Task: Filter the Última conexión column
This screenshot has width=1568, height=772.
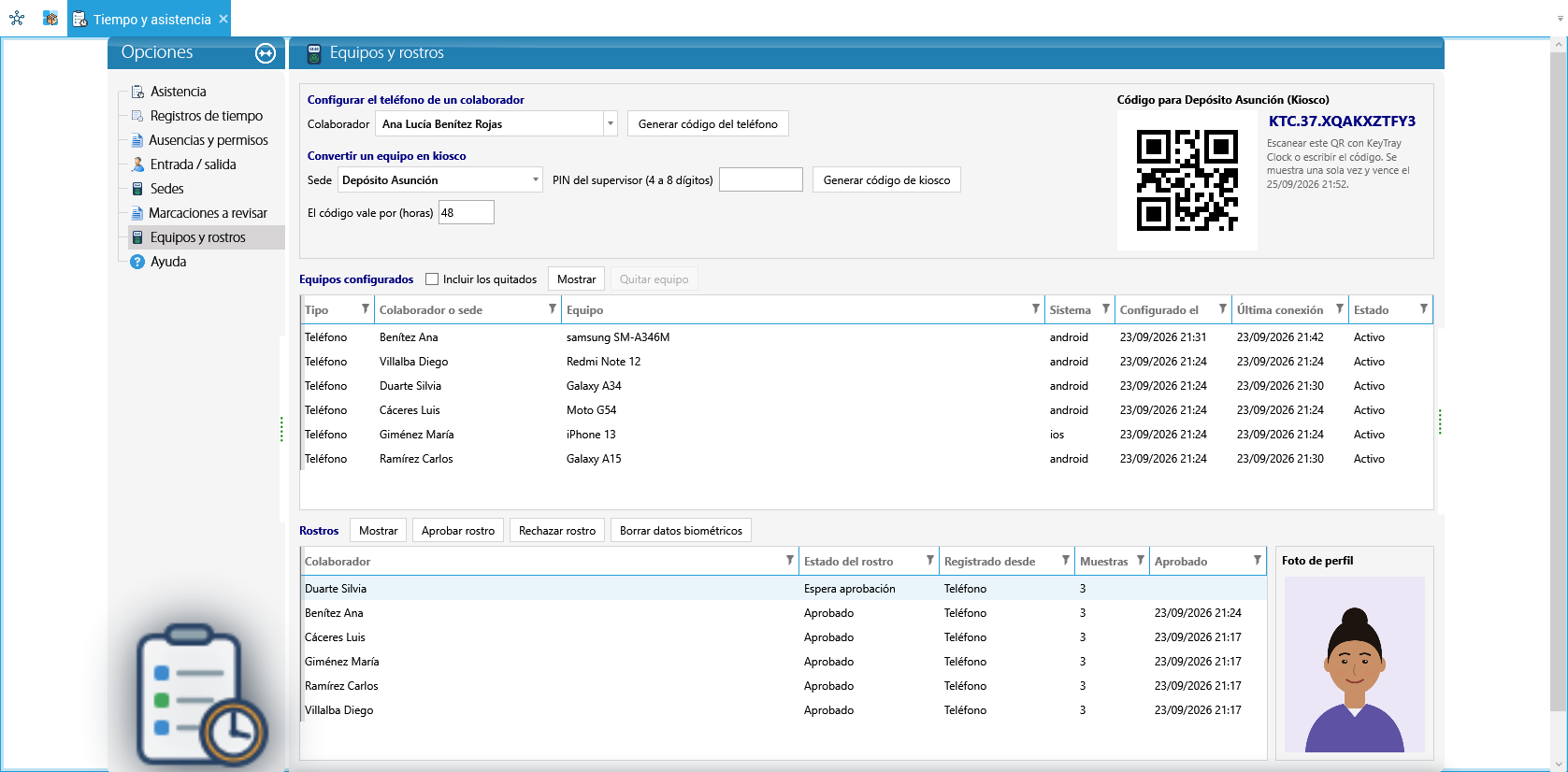Action: pos(1340,308)
